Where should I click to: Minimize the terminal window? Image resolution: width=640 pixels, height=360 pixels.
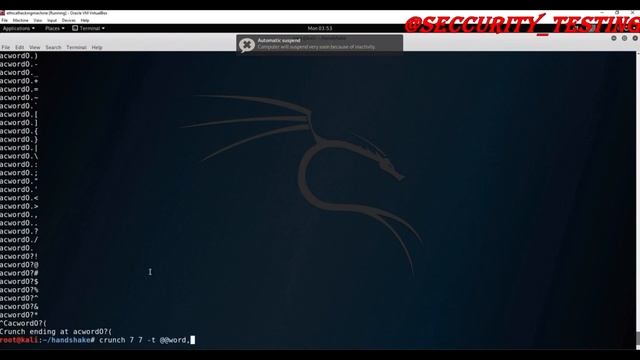click(x=614, y=38)
